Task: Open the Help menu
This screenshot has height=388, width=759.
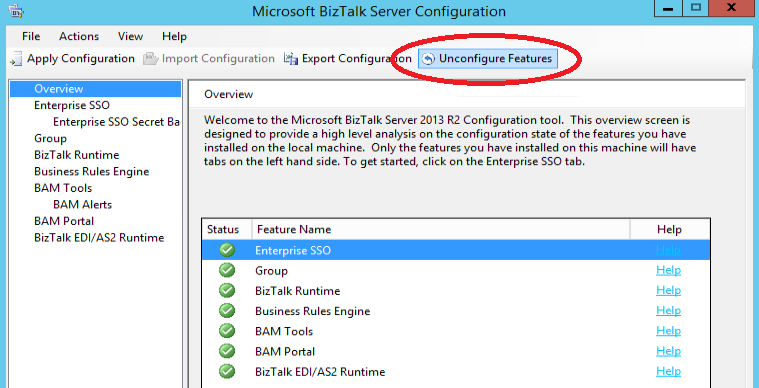Action: point(174,36)
